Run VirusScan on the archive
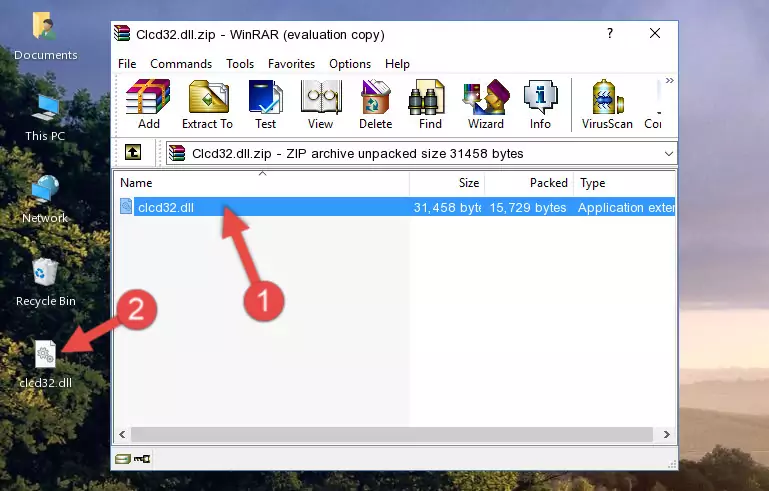 point(607,104)
